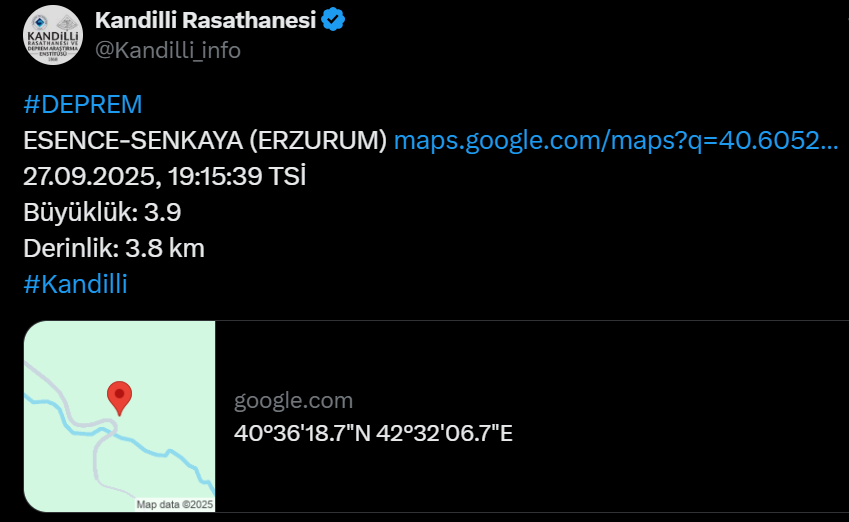Select the Derinlik: 3.8 km line
The height and width of the screenshot is (522, 849).
tap(114, 249)
